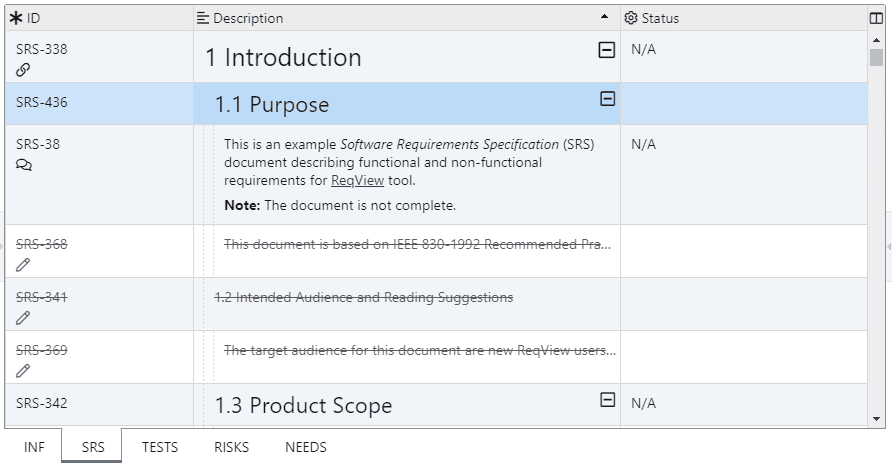The width and height of the screenshot is (896, 466).
Task: Select the SRS-436 row ID cell
Action: [42, 102]
